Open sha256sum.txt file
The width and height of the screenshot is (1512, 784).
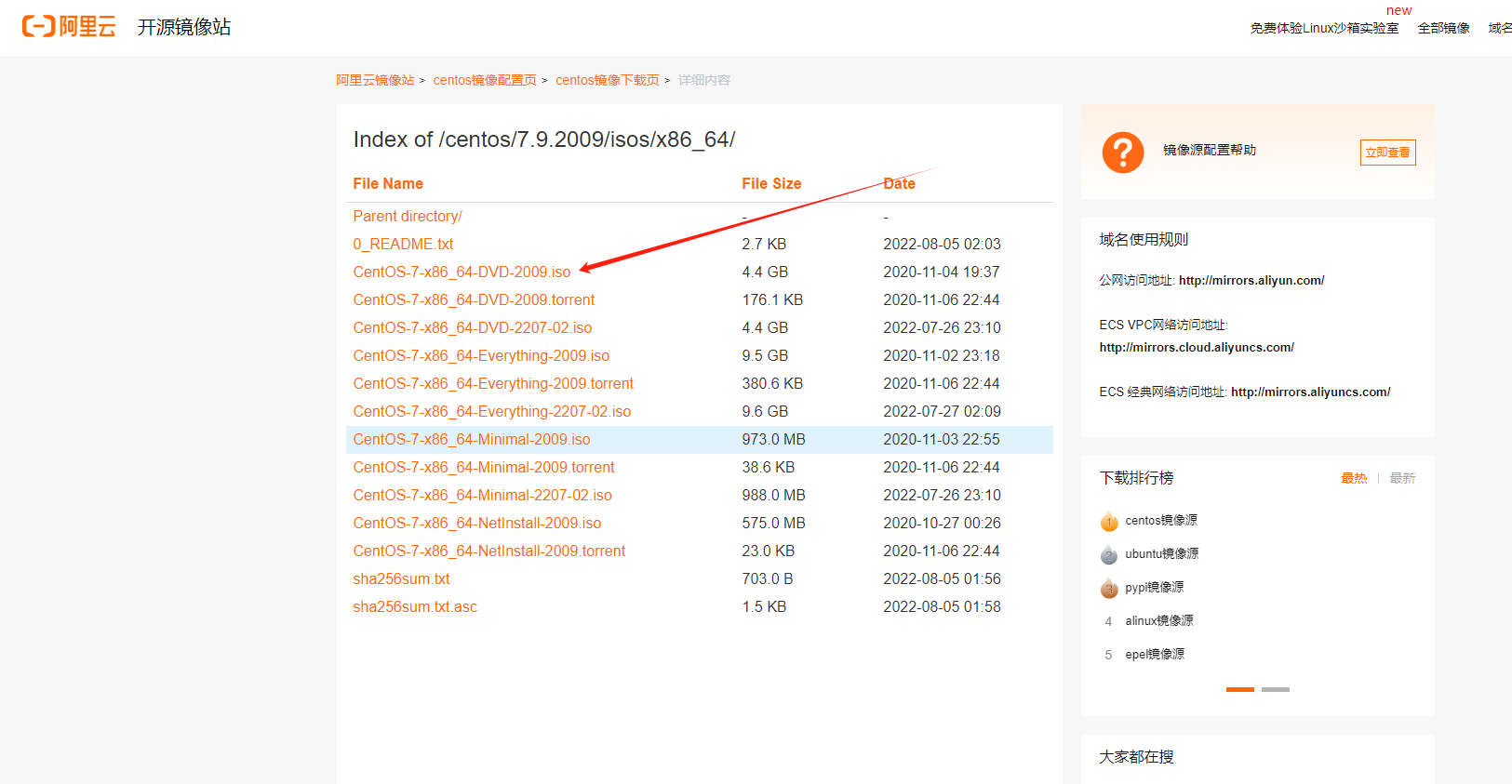click(401, 578)
